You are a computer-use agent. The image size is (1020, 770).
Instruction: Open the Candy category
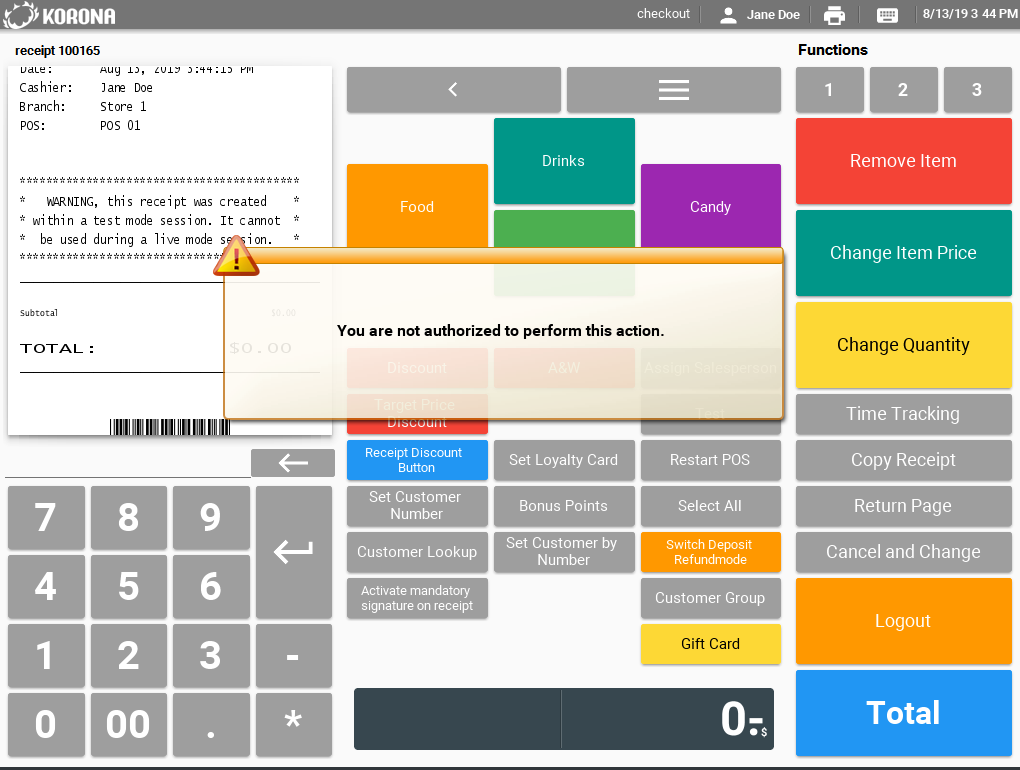(710, 206)
